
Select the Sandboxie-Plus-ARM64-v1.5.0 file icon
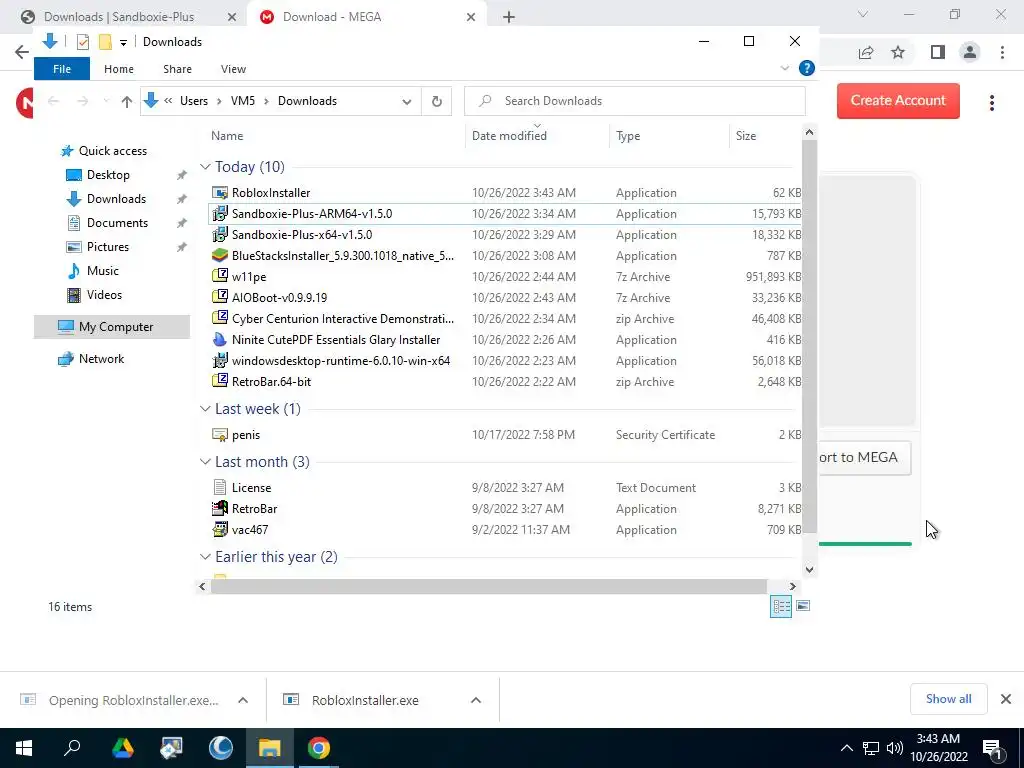[220, 214]
